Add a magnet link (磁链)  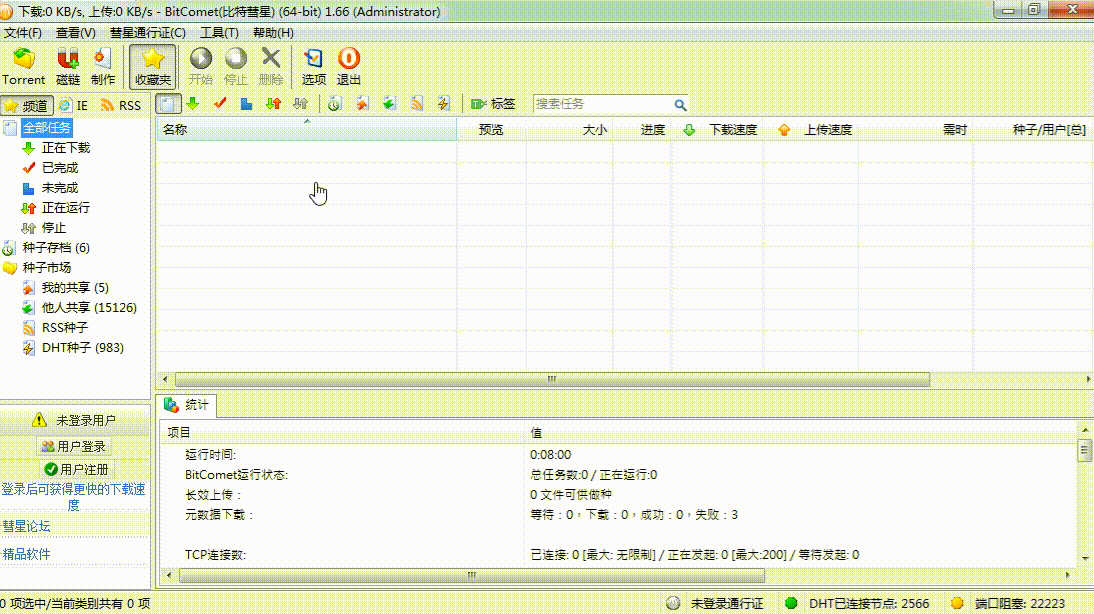(68, 67)
